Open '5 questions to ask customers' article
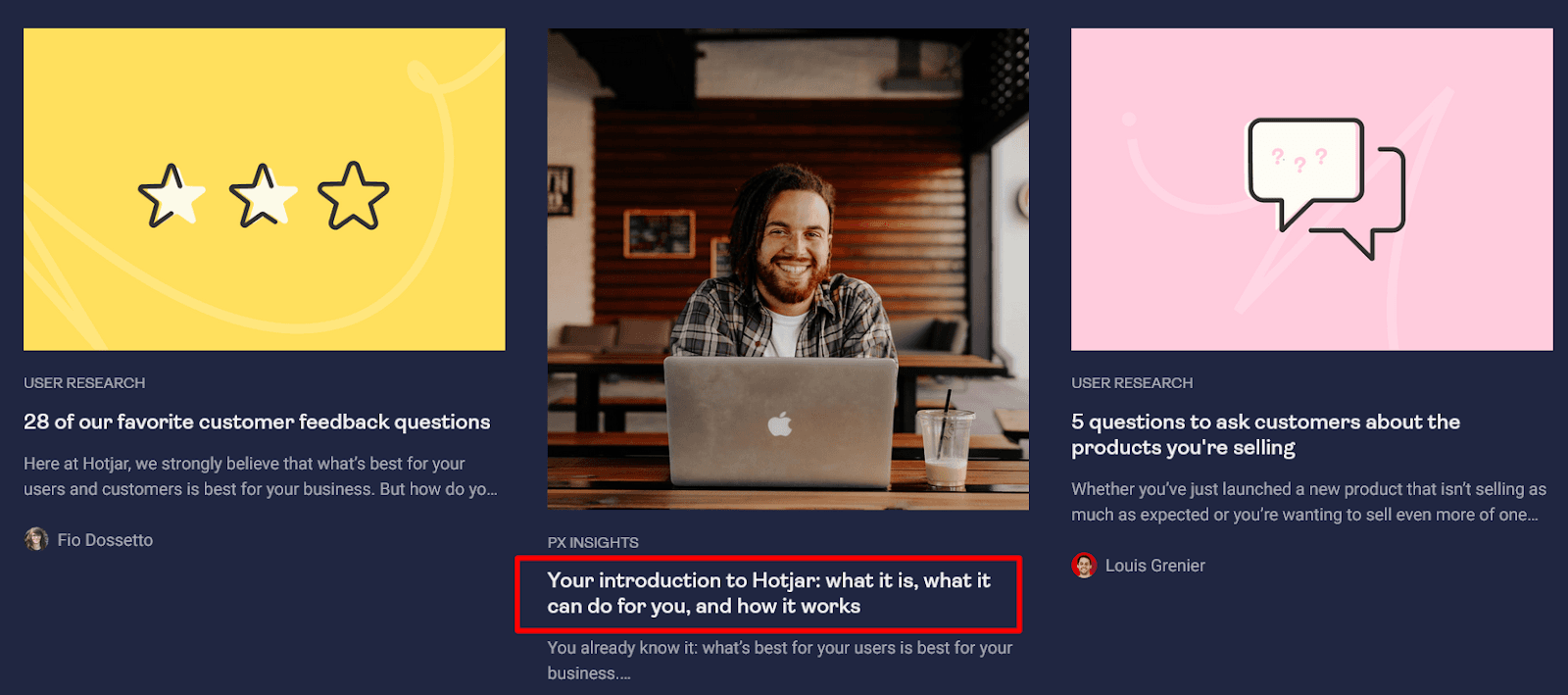1568x695 pixels. click(1265, 434)
